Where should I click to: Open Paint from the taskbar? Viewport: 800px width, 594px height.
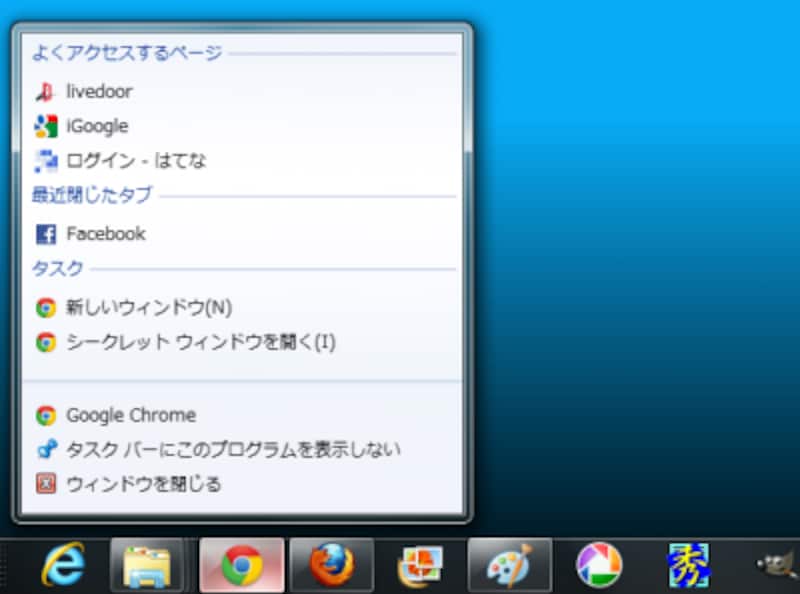point(510,566)
